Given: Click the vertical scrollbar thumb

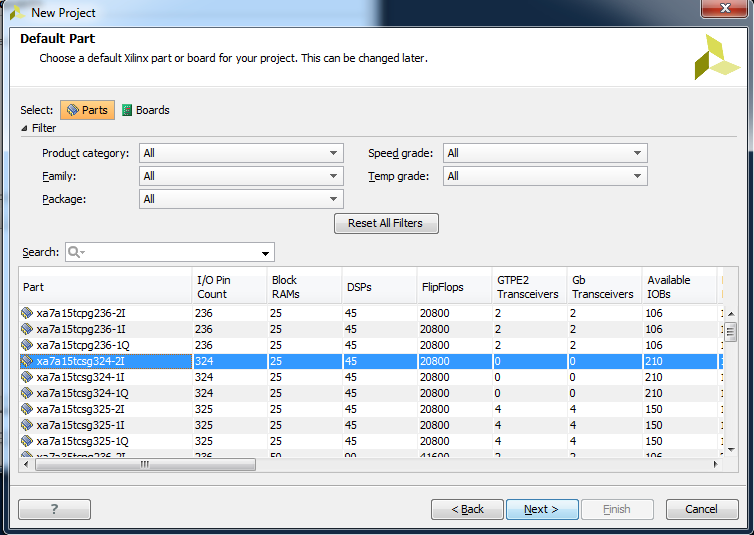Looking at the screenshot, I should coord(731,332).
